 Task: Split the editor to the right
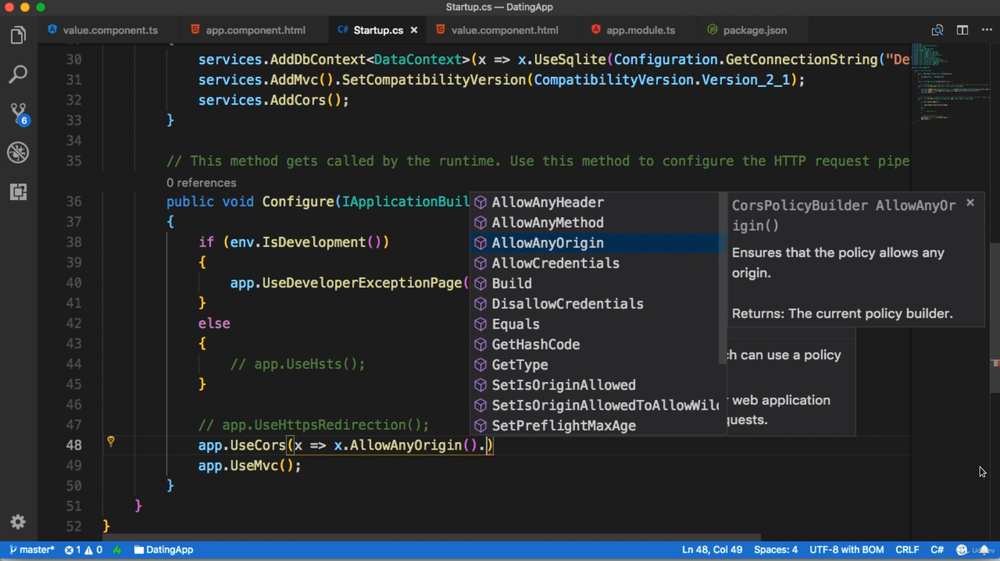point(962,30)
